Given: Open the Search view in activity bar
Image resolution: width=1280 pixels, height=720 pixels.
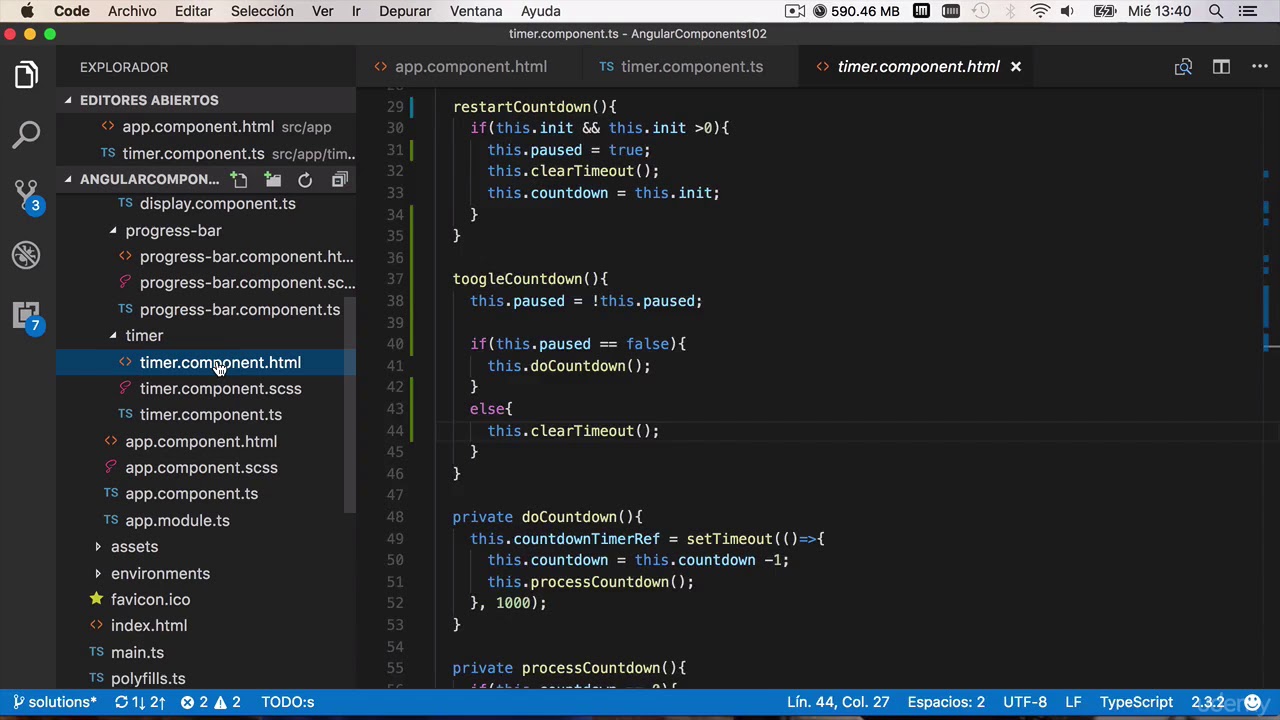Looking at the screenshot, I should [x=26, y=134].
